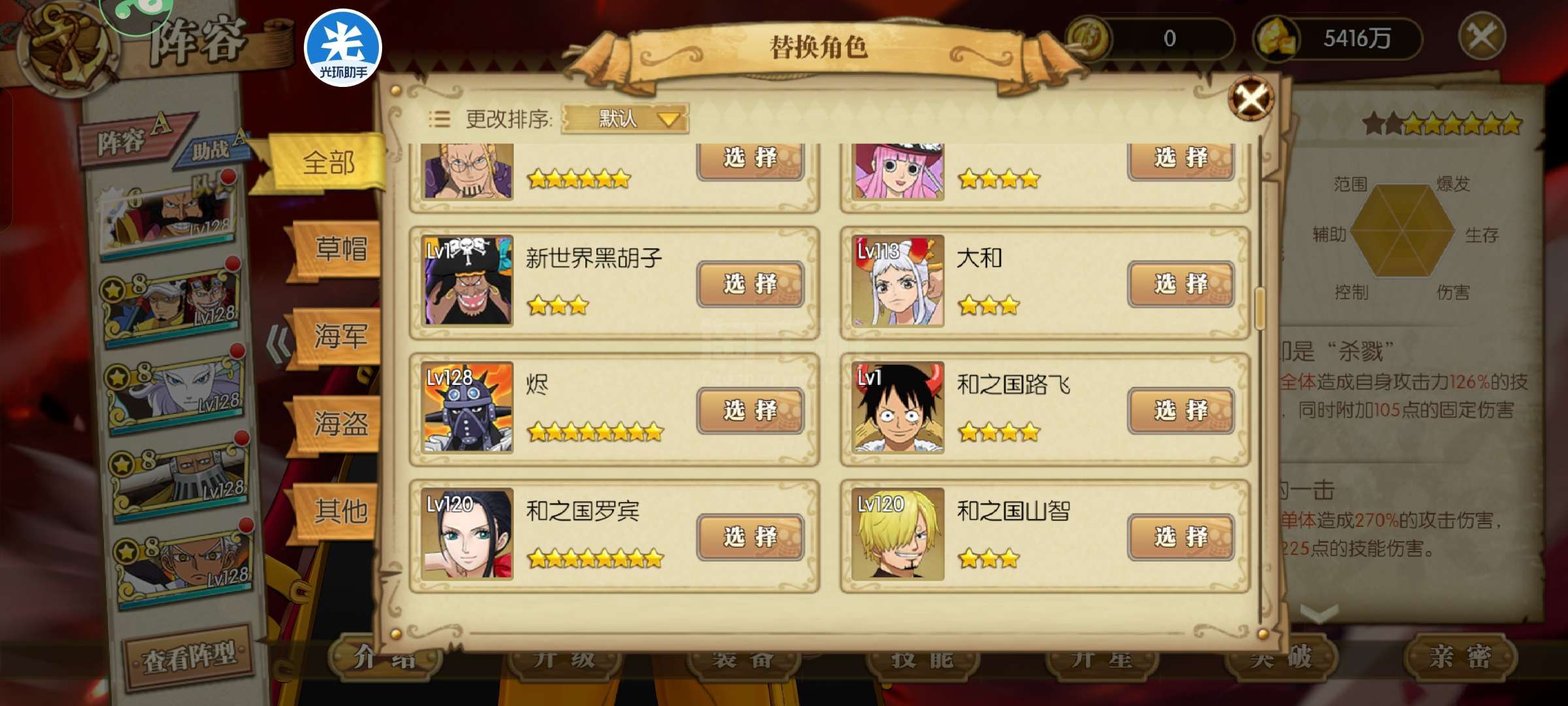Screen dimensions: 1568x706
Task: Choose 新世界黑胡子 with its 选择 button
Action: 750,284
